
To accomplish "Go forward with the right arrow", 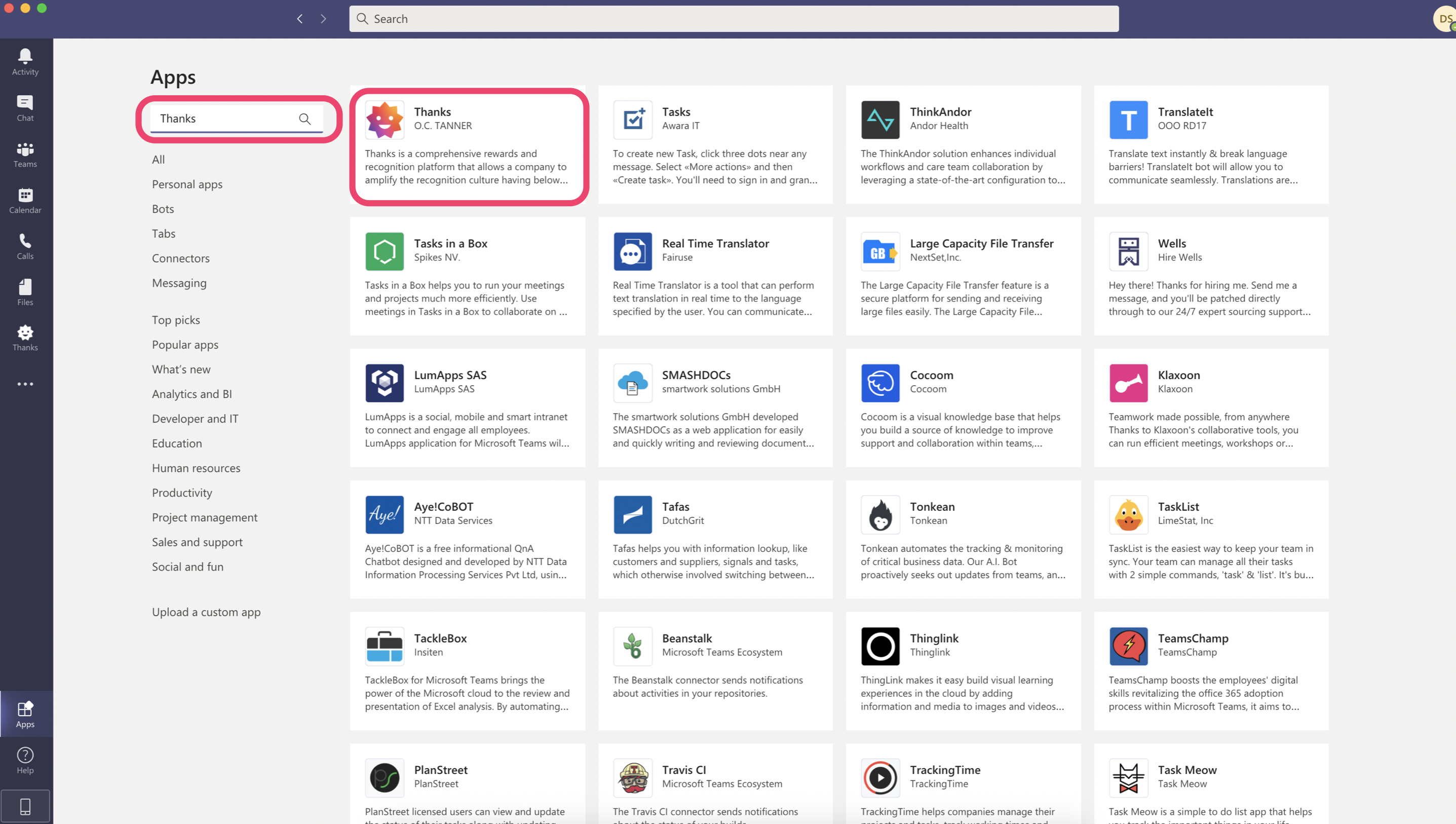I will (x=323, y=19).
